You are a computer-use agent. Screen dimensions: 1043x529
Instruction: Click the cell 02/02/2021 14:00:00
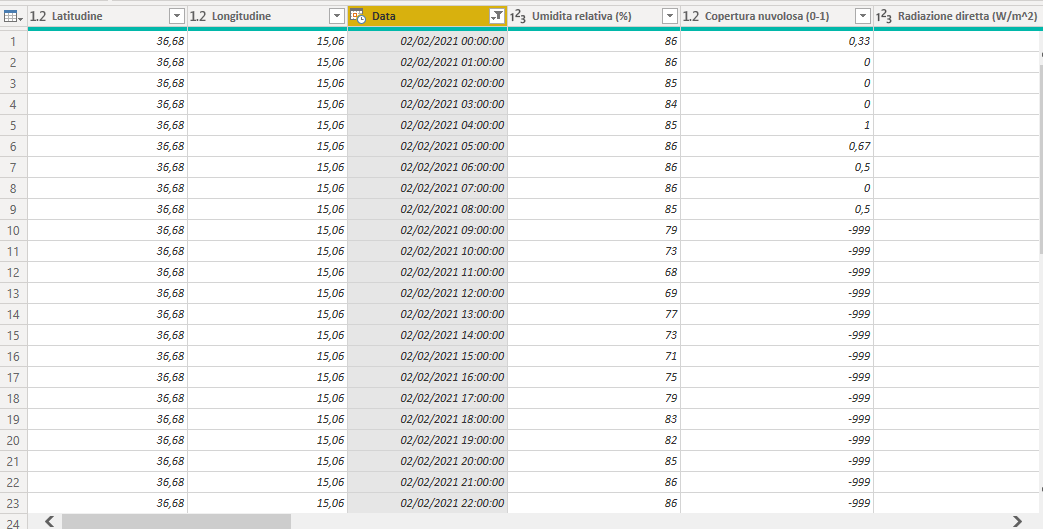[x=428, y=335]
